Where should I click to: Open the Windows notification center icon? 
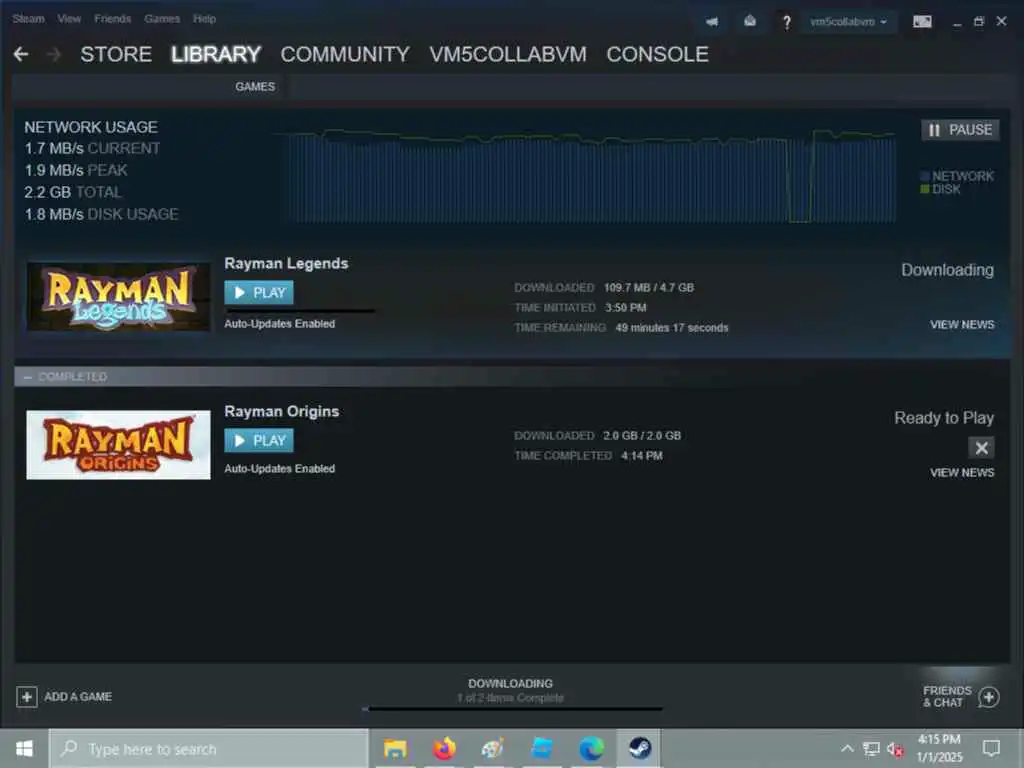[x=991, y=748]
